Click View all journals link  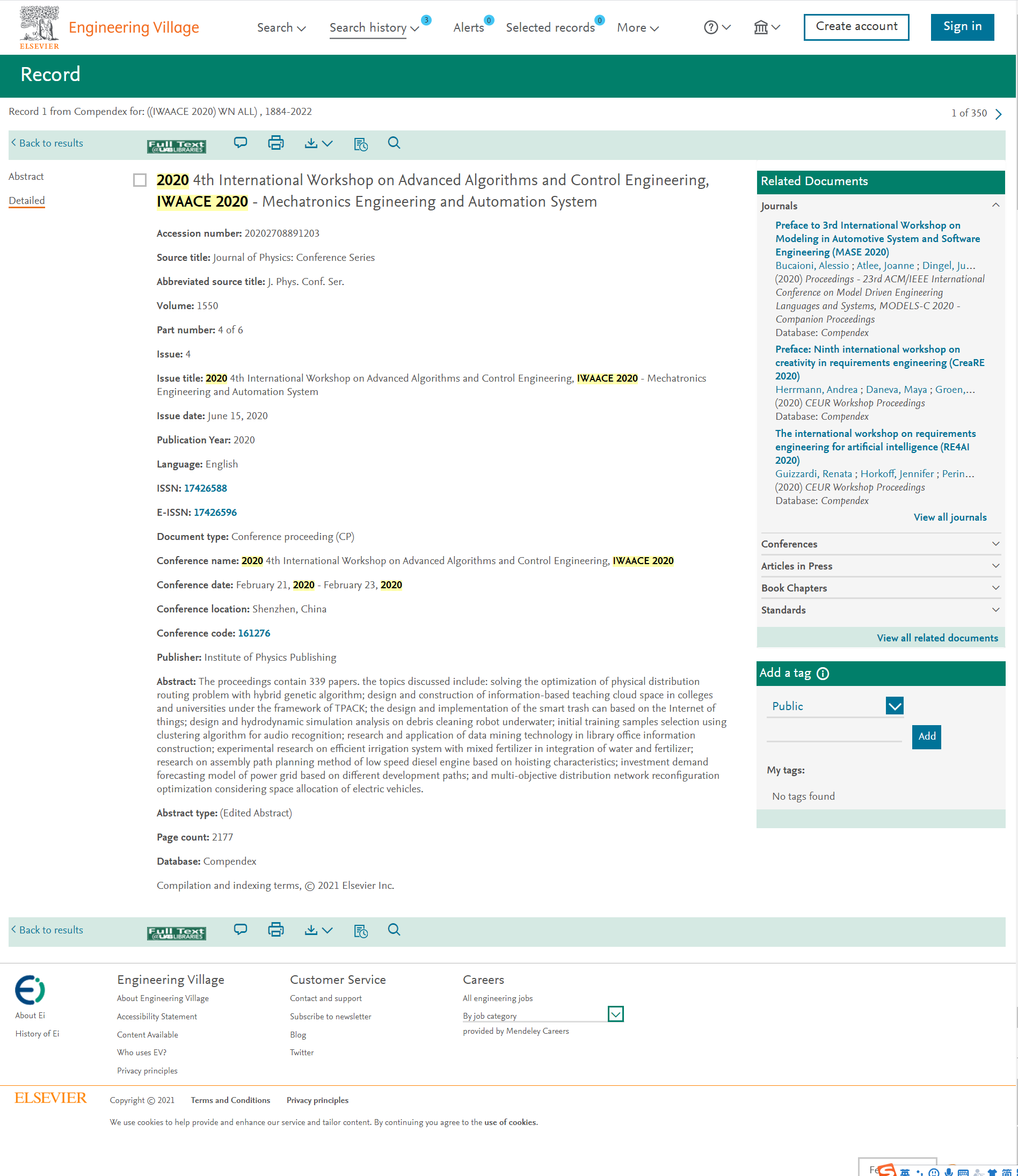(x=950, y=517)
